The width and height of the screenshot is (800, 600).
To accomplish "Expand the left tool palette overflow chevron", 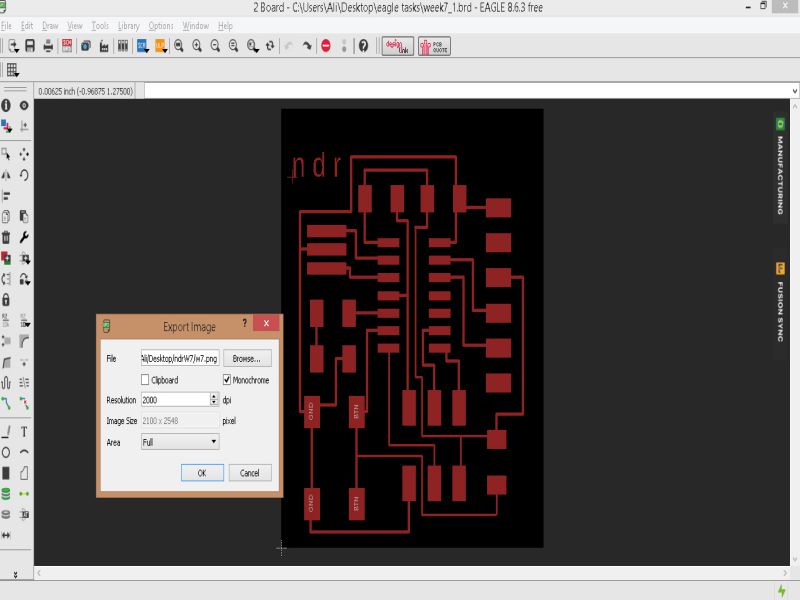I will pyautogui.click(x=15, y=574).
